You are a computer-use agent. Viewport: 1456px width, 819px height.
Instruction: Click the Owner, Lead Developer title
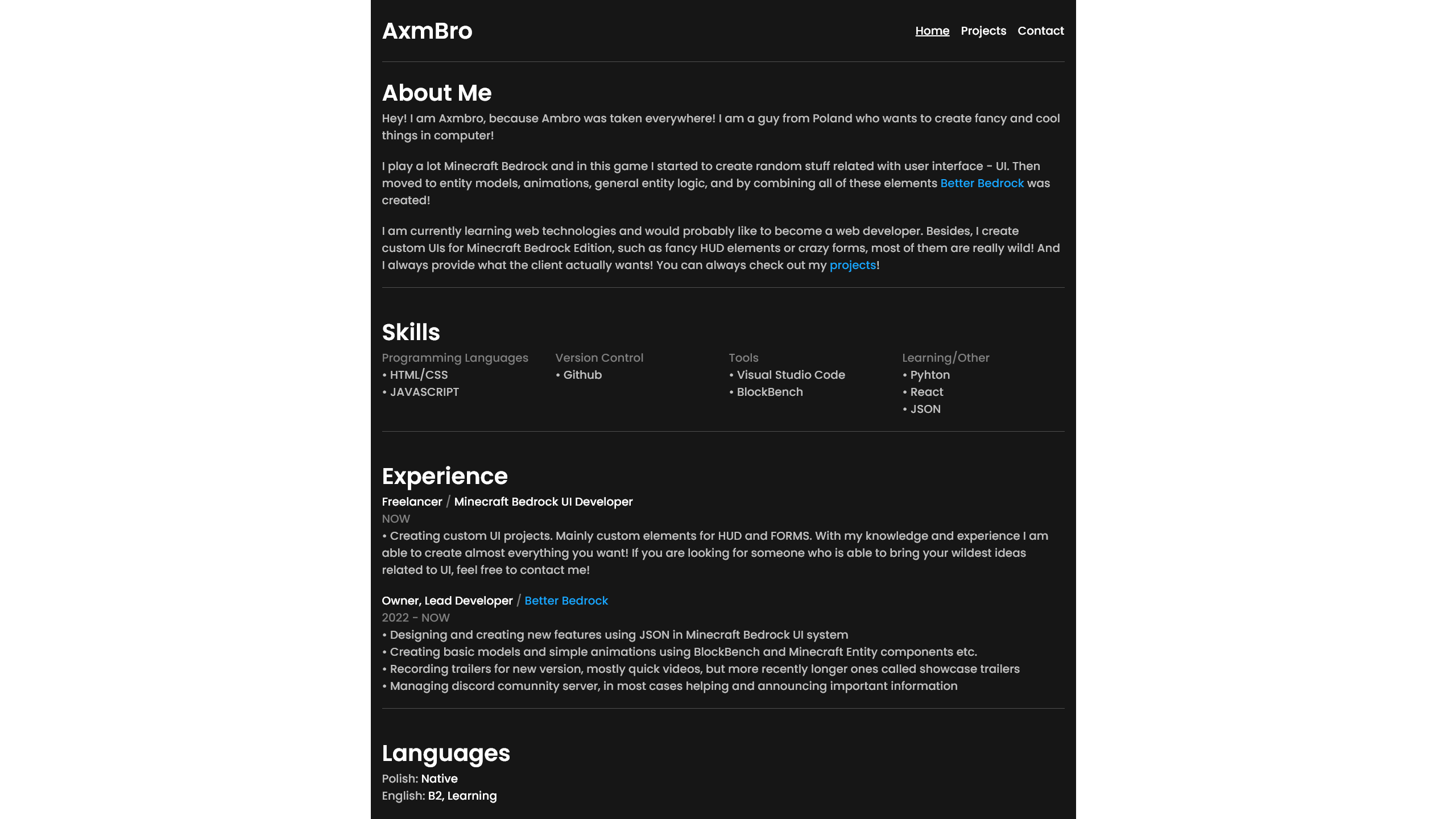(x=447, y=601)
